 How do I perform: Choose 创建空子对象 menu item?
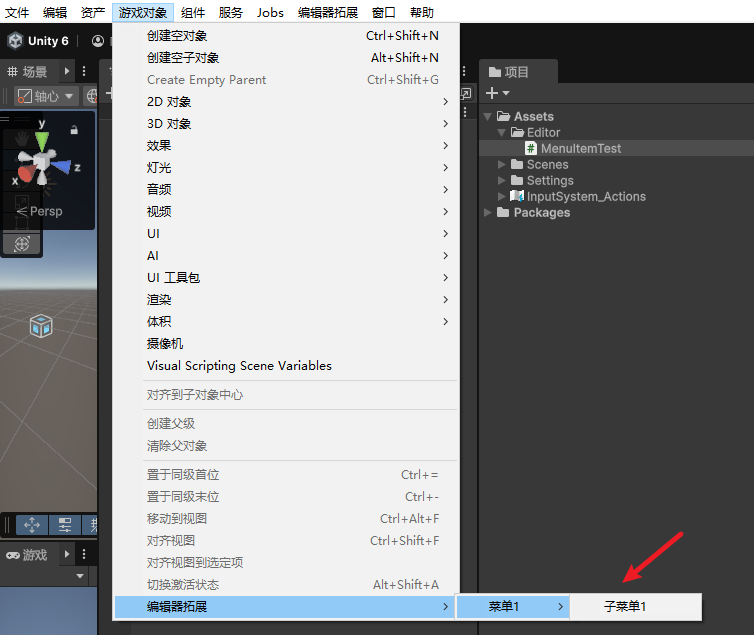click(287, 58)
